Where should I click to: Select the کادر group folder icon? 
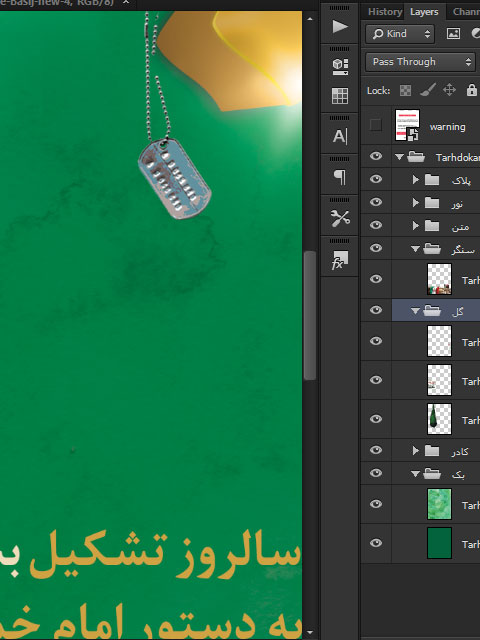(432, 451)
